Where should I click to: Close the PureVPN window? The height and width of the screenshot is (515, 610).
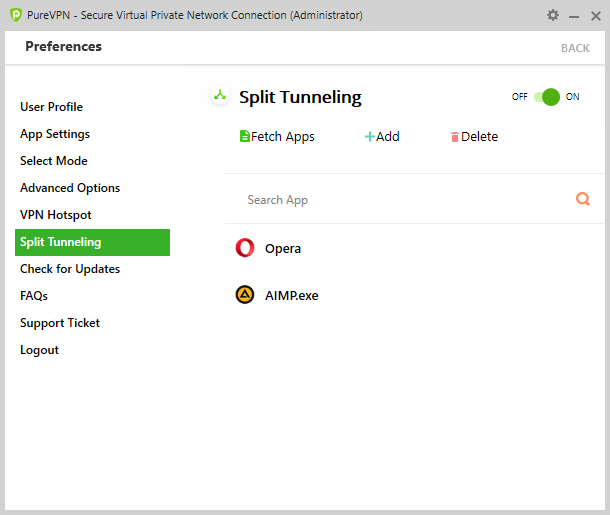point(596,16)
